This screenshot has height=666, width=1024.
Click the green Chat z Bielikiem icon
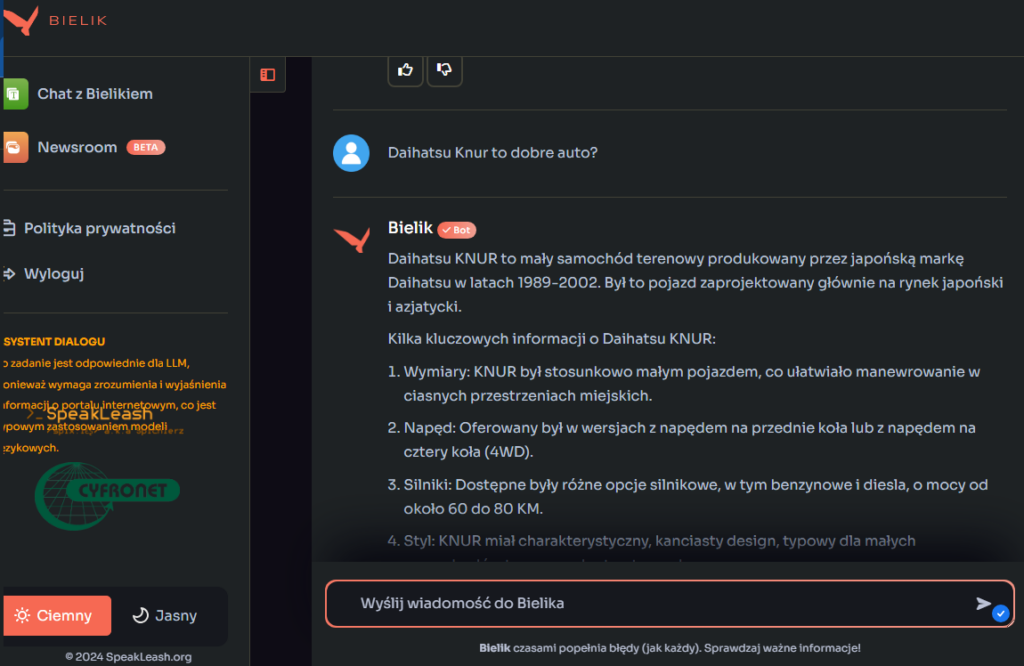[x=15, y=94]
